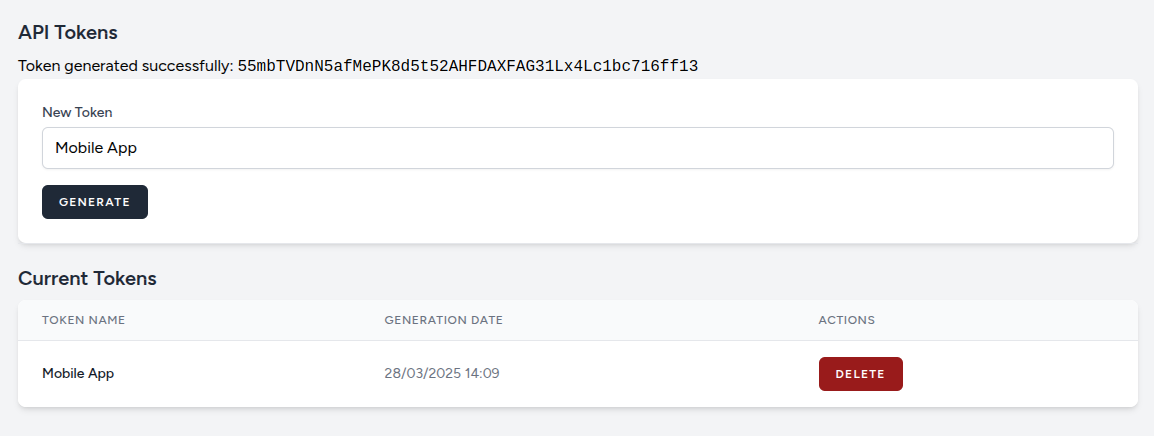
Task: Click the GENERATION DATE column header
Action: (x=443, y=320)
